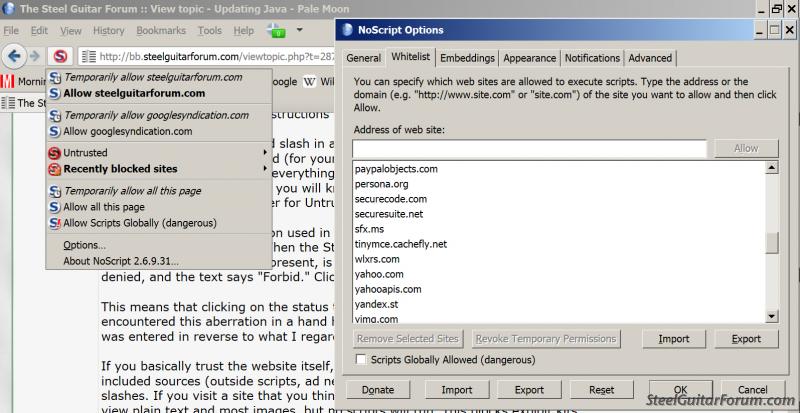This screenshot has height=413, width=800.
Task: Open the Notifications tab
Action: [592, 58]
